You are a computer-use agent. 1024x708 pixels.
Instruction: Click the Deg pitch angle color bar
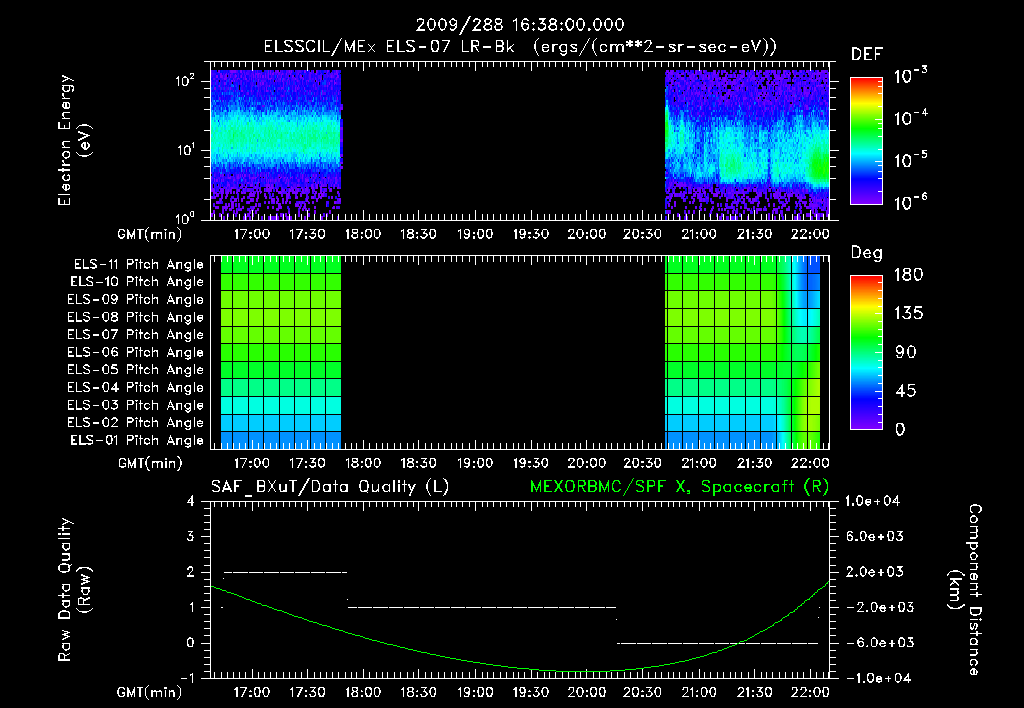[866, 353]
